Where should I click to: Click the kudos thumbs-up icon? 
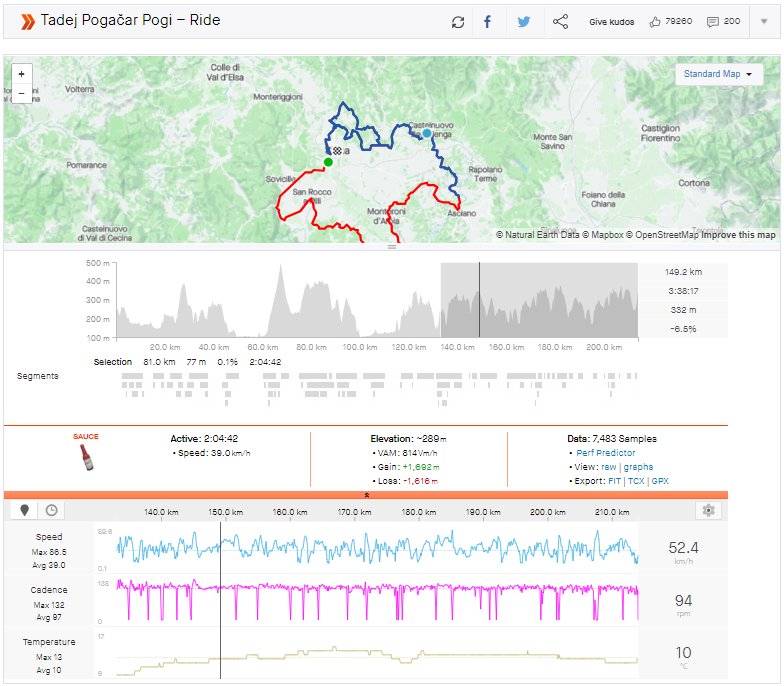(656, 21)
